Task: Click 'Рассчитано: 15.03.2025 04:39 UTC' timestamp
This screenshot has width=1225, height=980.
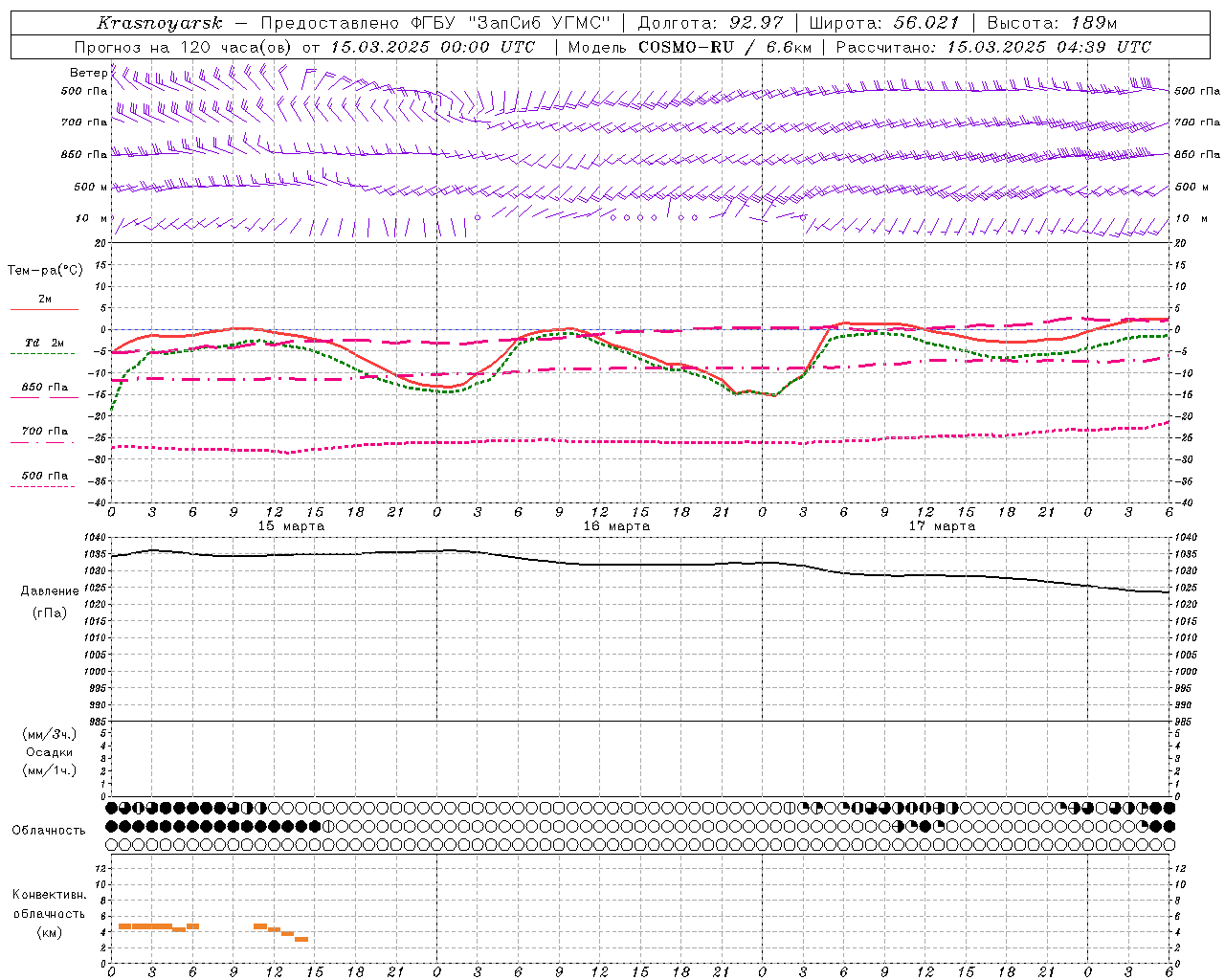Action: pyautogui.click(x=993, y=47)
